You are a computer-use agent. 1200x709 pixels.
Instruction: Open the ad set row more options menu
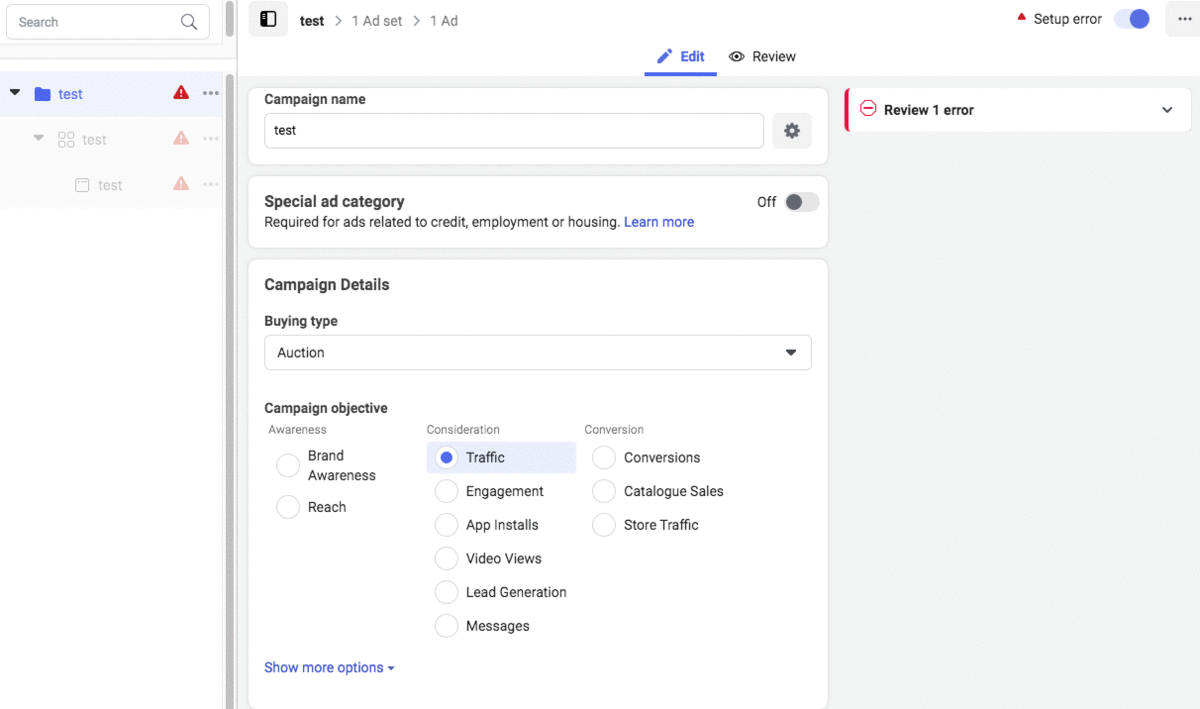point(211,139)
